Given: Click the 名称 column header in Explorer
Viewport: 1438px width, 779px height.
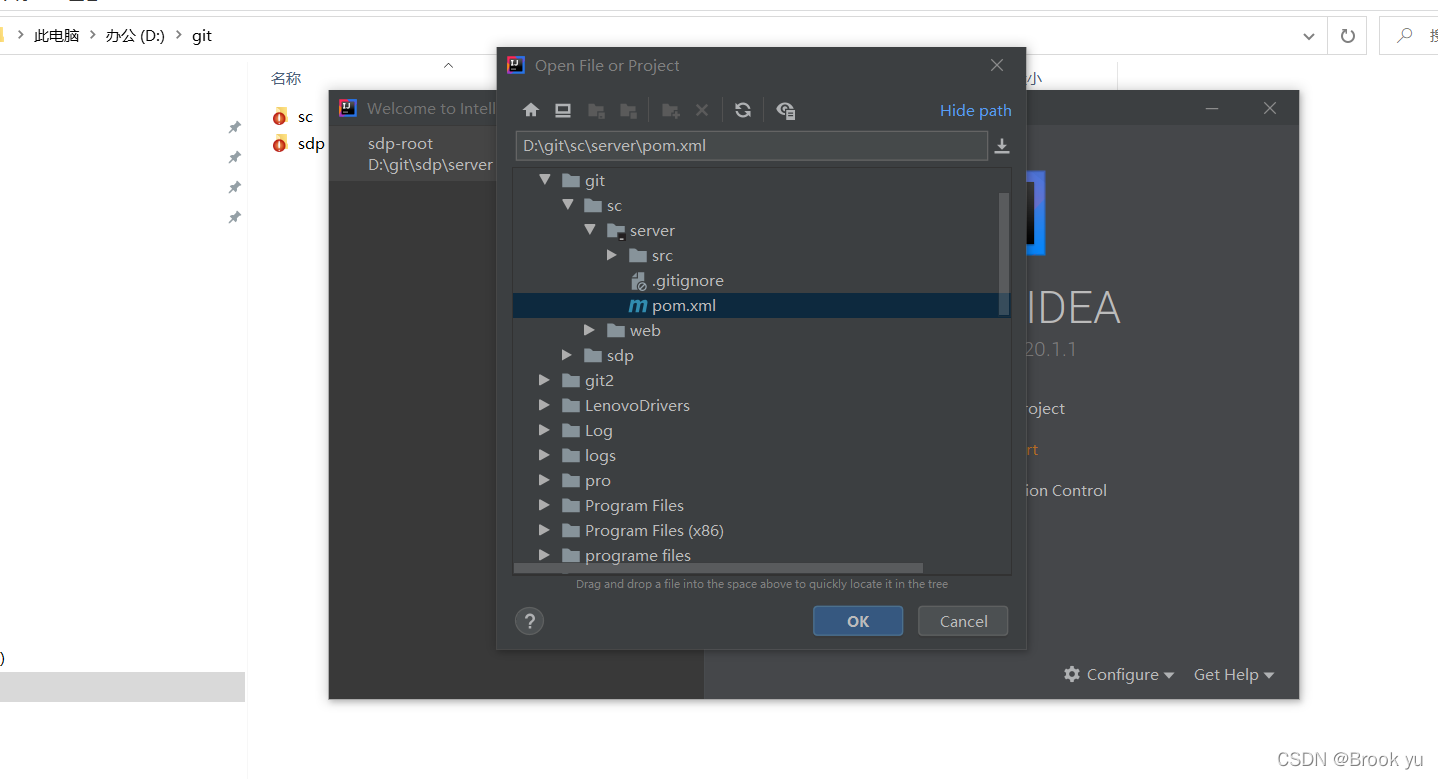Looking at the screenshot, I should (286, 78).
